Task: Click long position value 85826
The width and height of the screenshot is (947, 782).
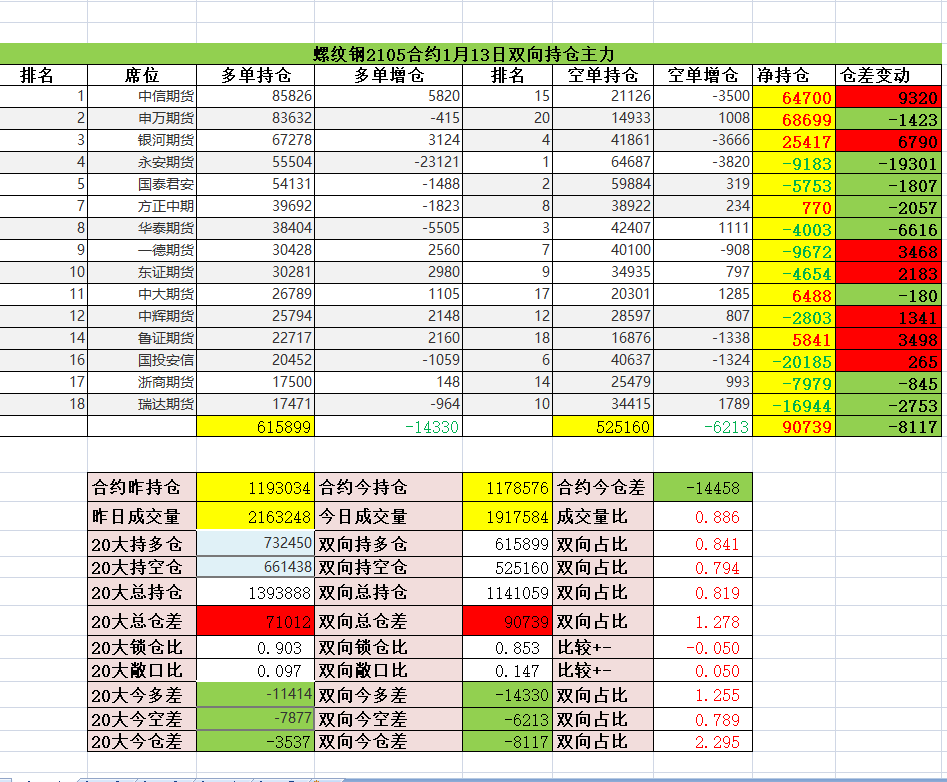Action: pos(255,96)
